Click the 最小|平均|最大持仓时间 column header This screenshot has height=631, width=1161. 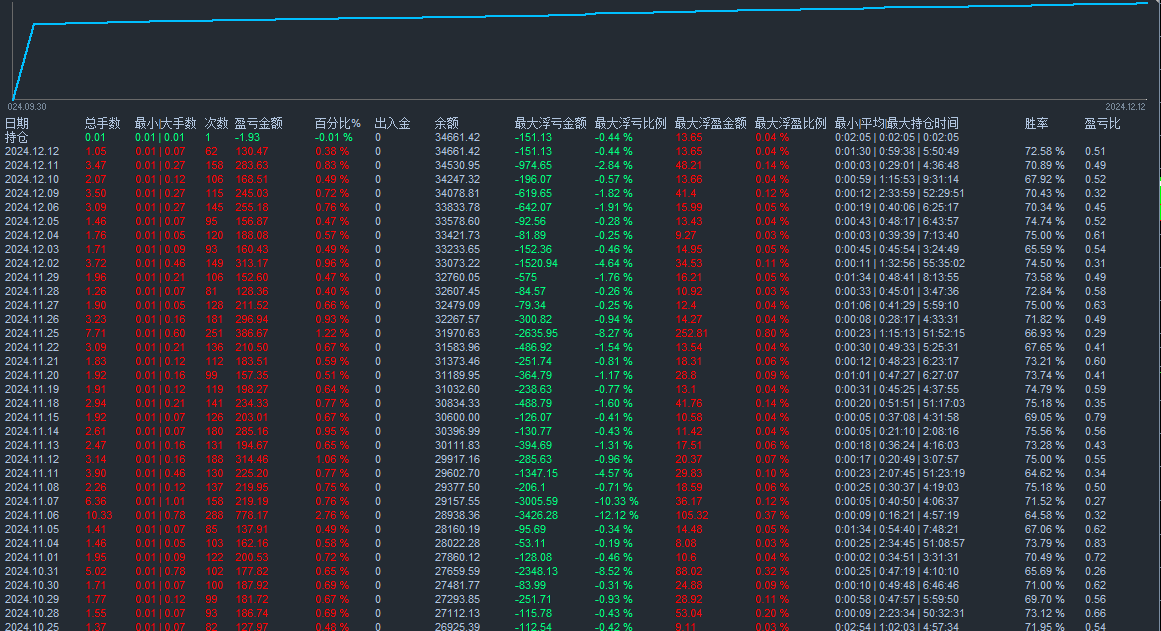[x=897, y=123]
